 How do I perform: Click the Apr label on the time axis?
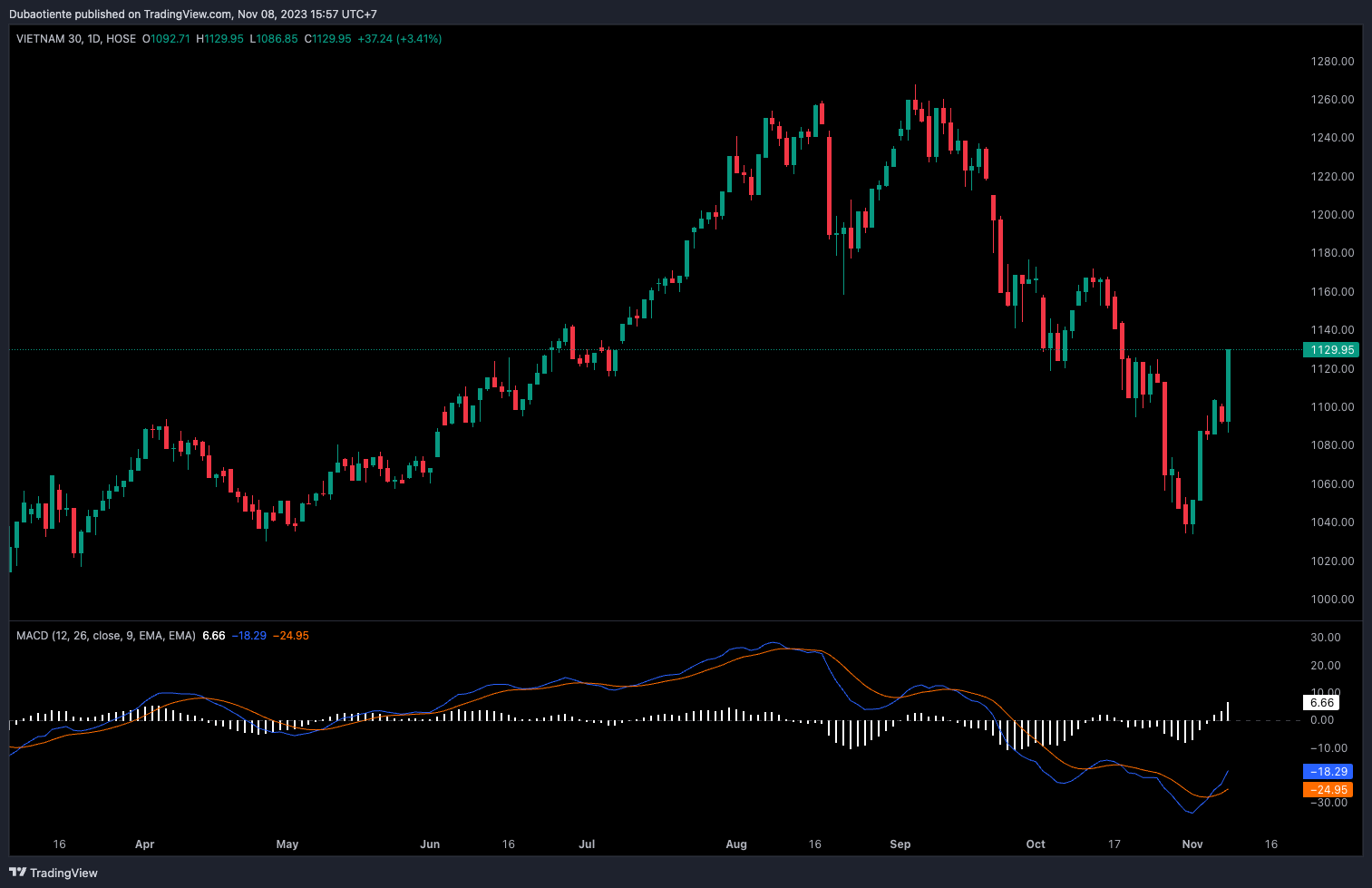click(144, 844)
